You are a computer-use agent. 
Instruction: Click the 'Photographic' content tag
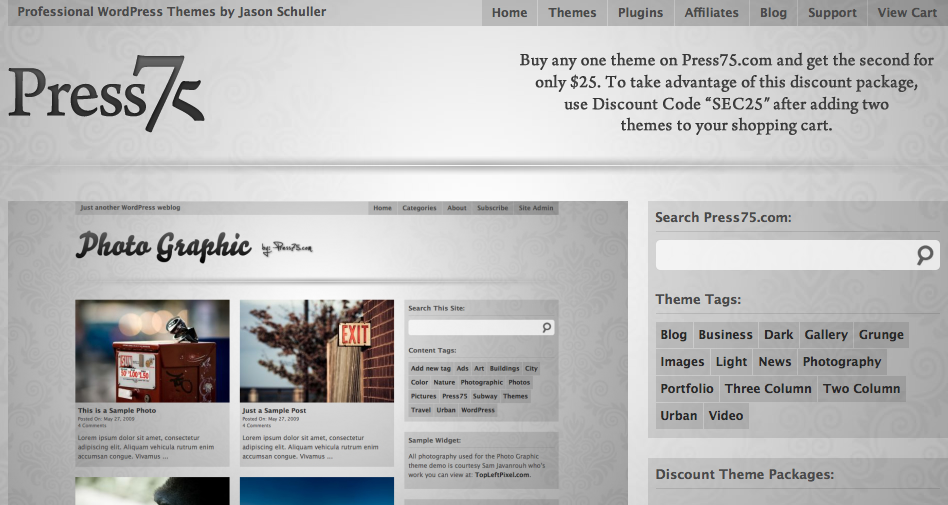481,382
